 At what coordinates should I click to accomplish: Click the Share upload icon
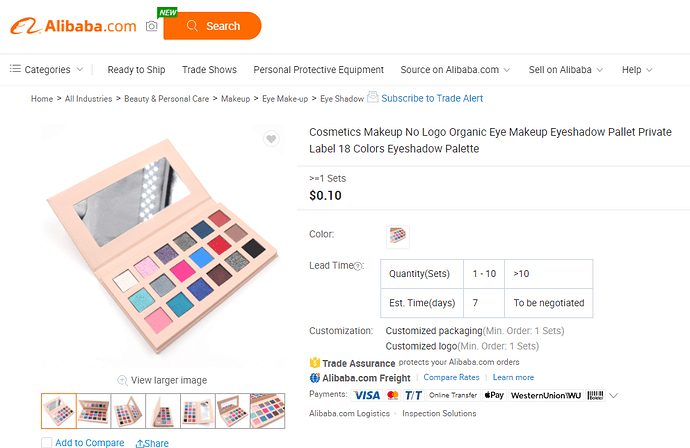(140, 443)
